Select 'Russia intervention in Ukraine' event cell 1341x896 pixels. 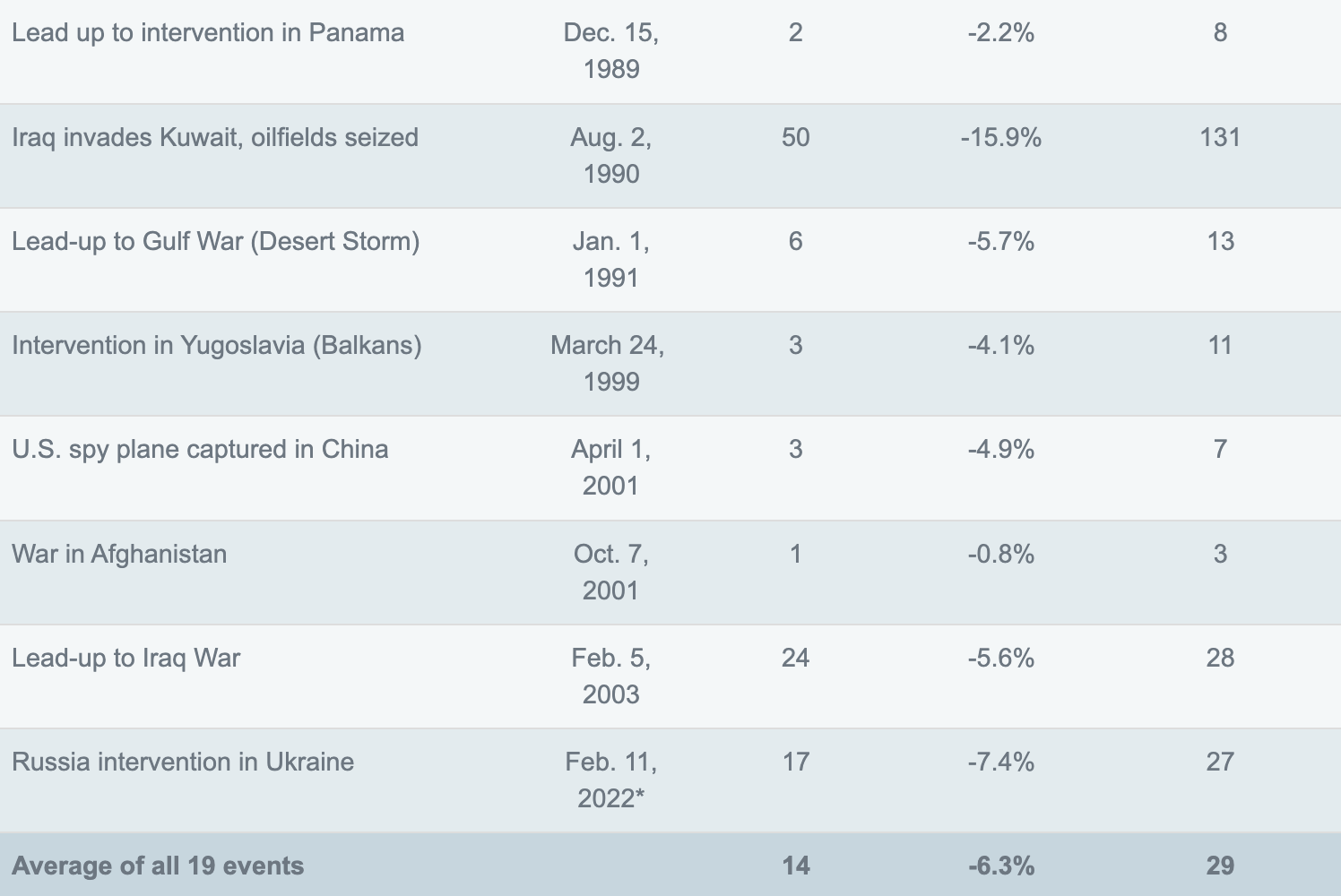tap(183, 762)
